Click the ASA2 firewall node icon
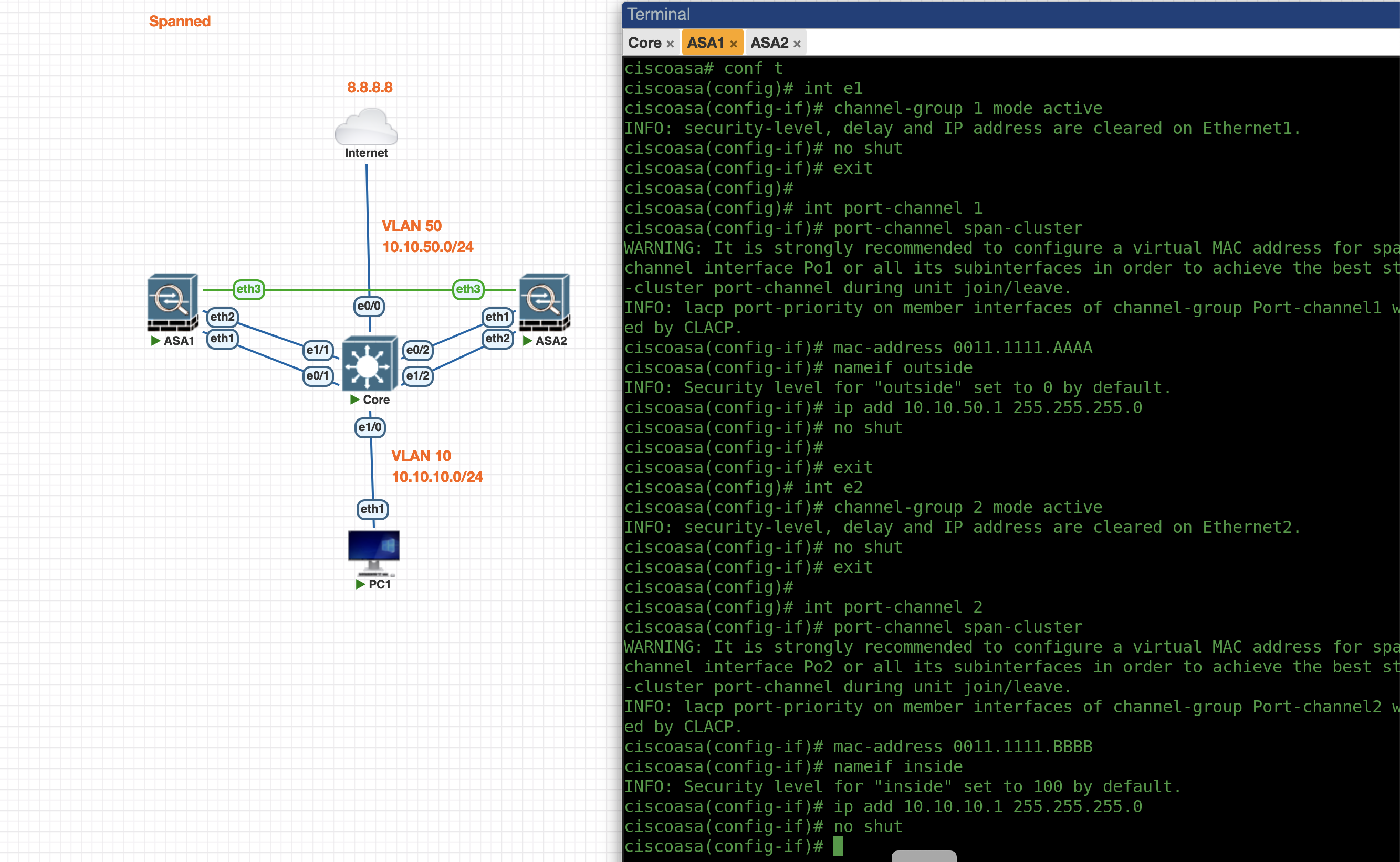 coord(544,302)
